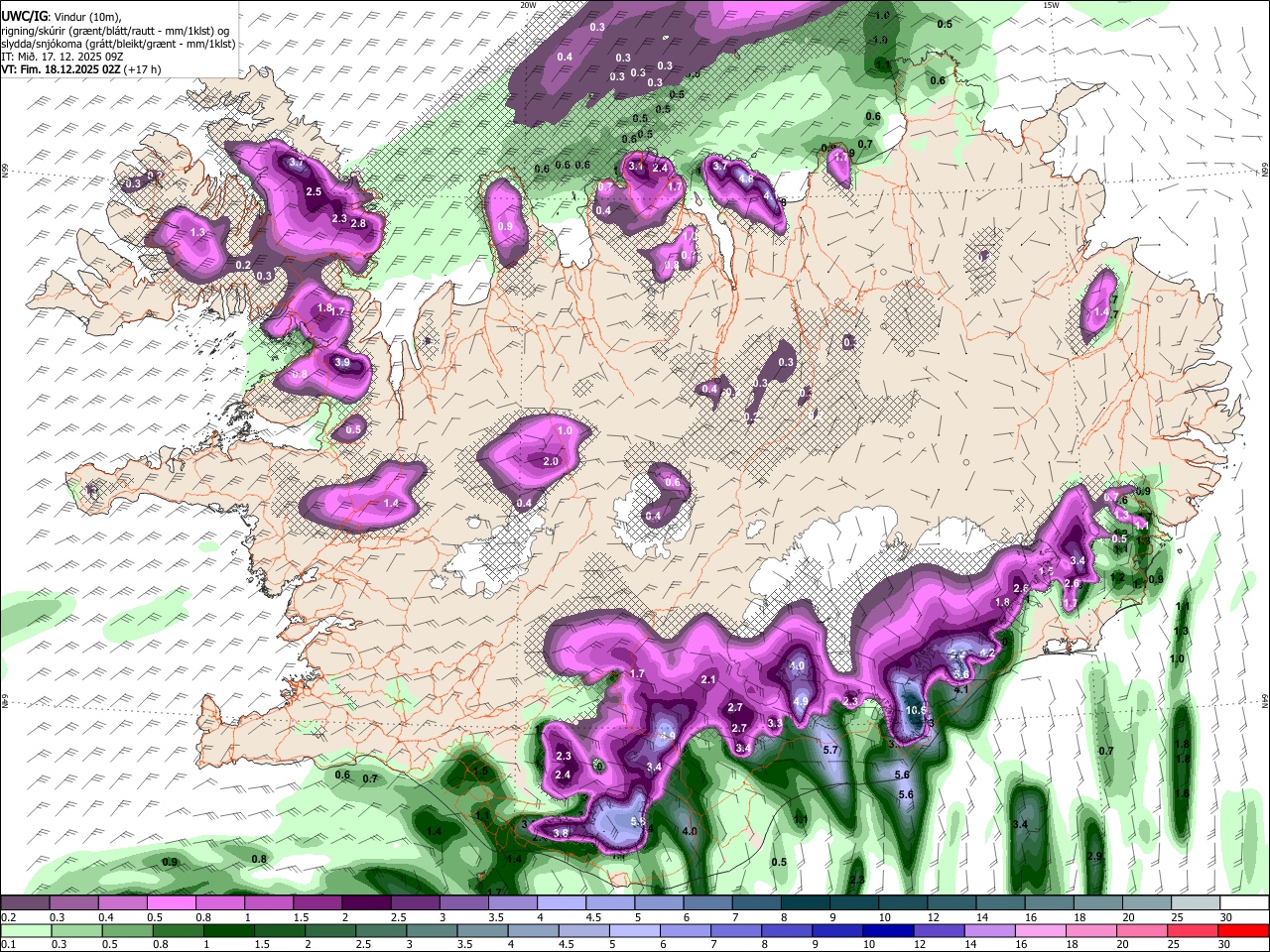
Task: Select the '5.8' value in the blue southwest patch
Action: coord(638,822)
